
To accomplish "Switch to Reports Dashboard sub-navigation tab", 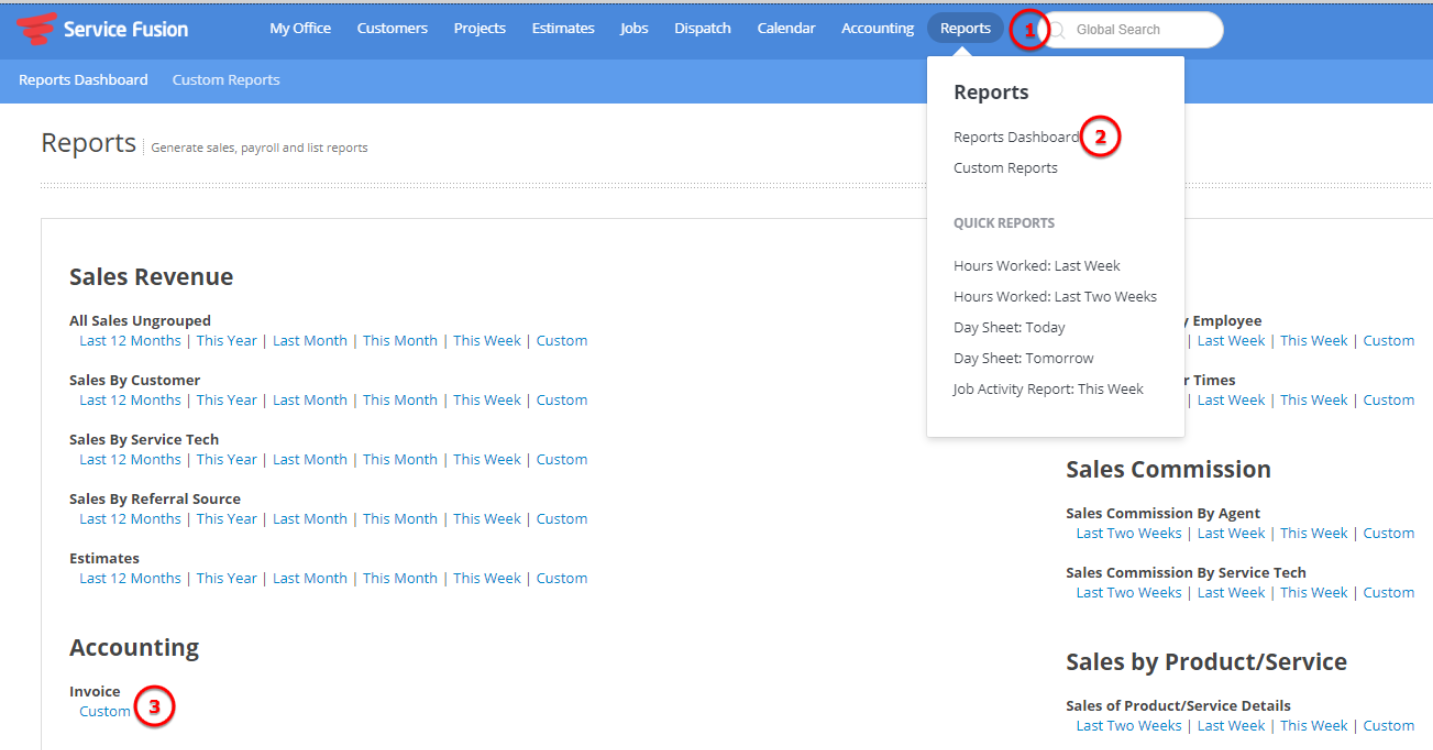I will click(x=83, y=80).
